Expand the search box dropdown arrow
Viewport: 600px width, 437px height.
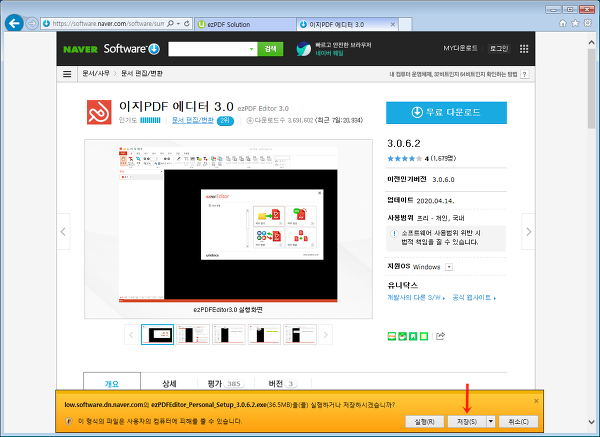pyautogui.click(x=251, y=49)
